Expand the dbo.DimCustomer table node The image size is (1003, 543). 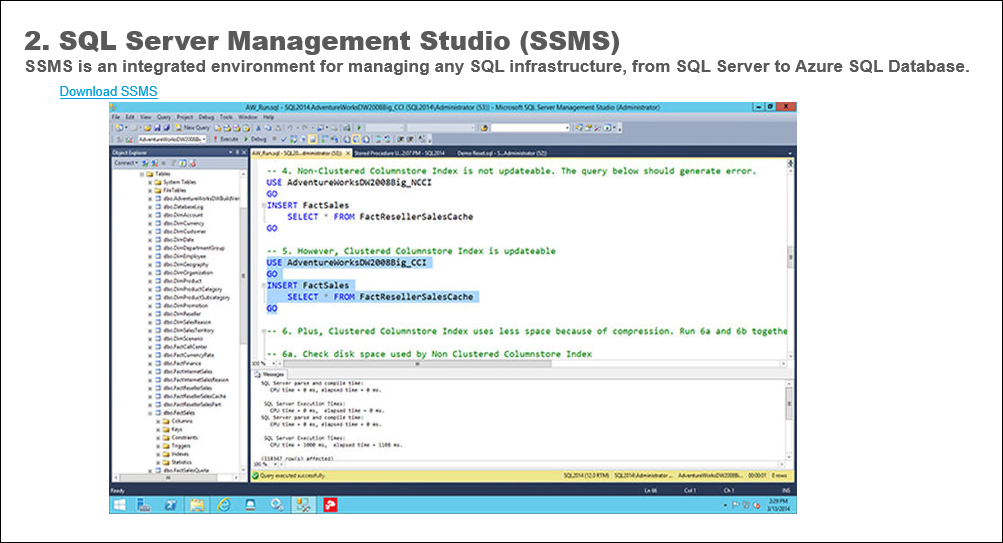[150, 232]
